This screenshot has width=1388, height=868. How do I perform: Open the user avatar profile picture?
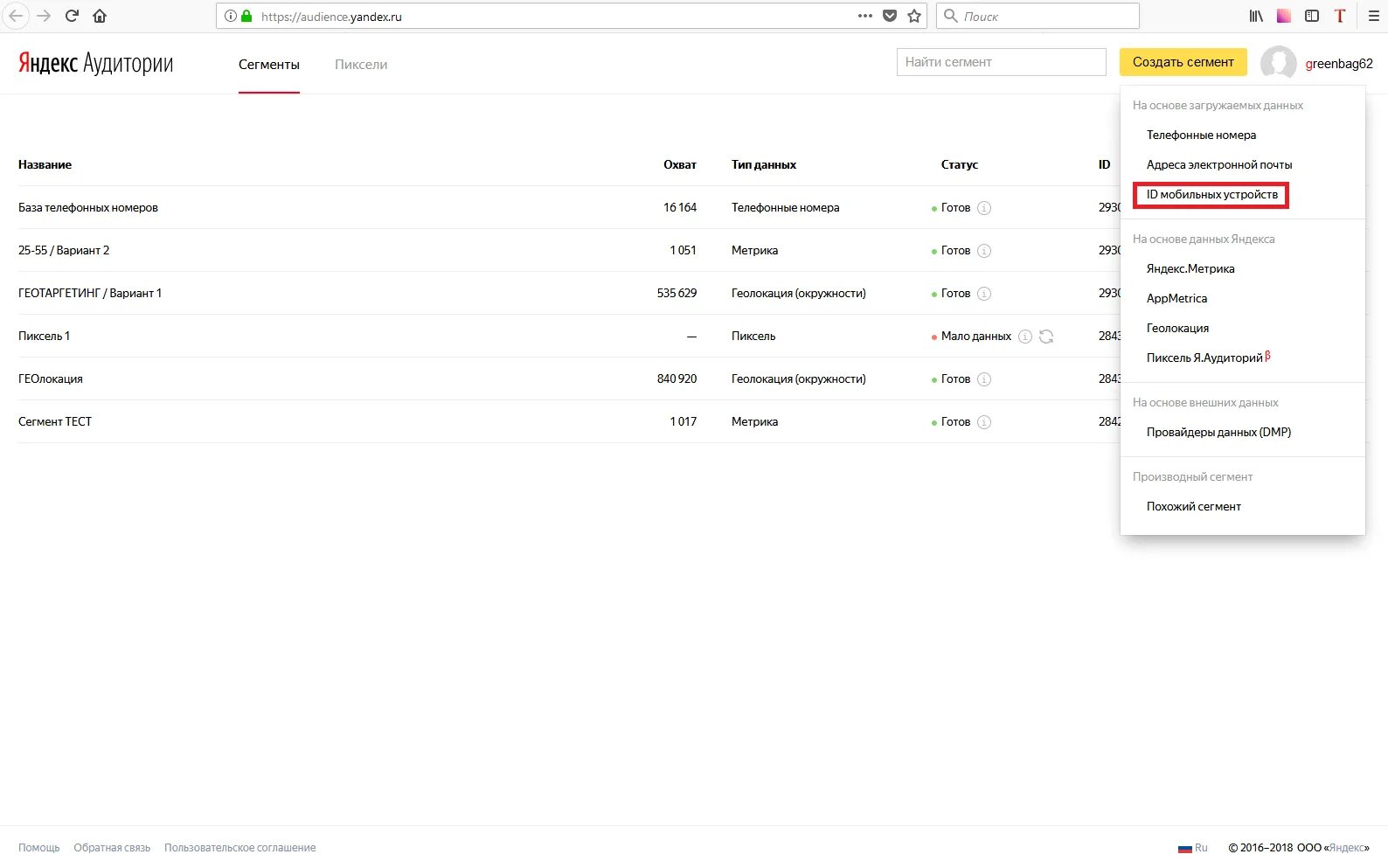pos(1279,63)
